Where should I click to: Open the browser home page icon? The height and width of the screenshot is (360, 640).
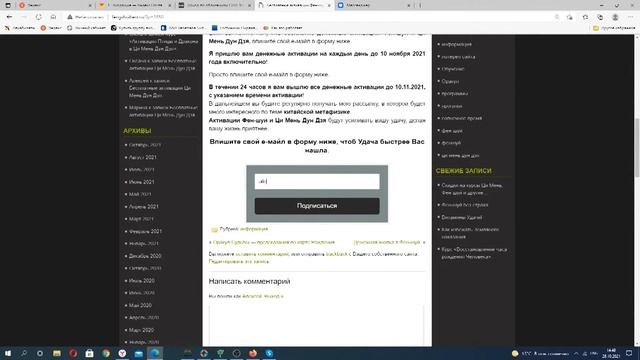(53, 17)
